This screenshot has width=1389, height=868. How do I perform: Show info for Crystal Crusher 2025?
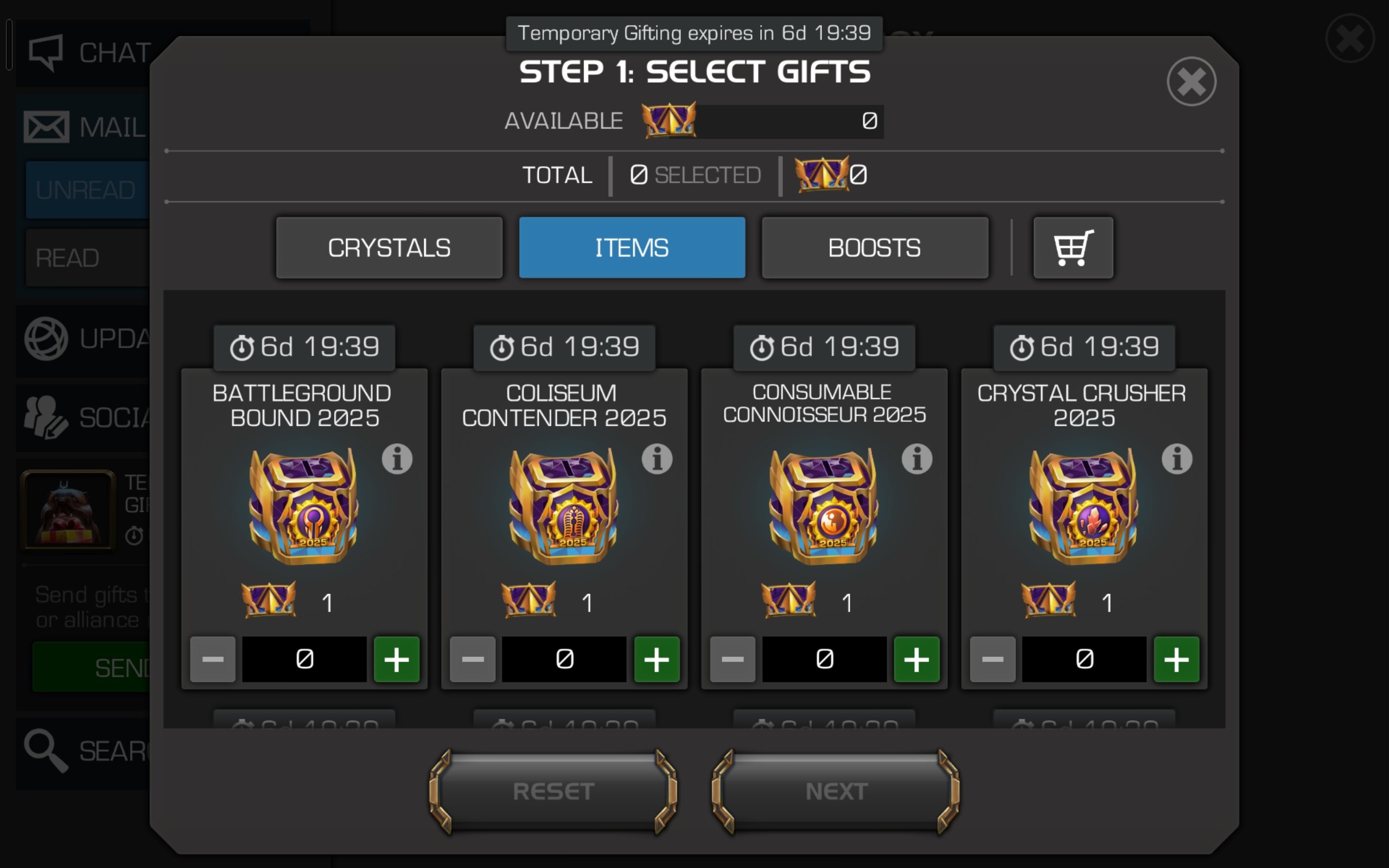pos(1177,459)
